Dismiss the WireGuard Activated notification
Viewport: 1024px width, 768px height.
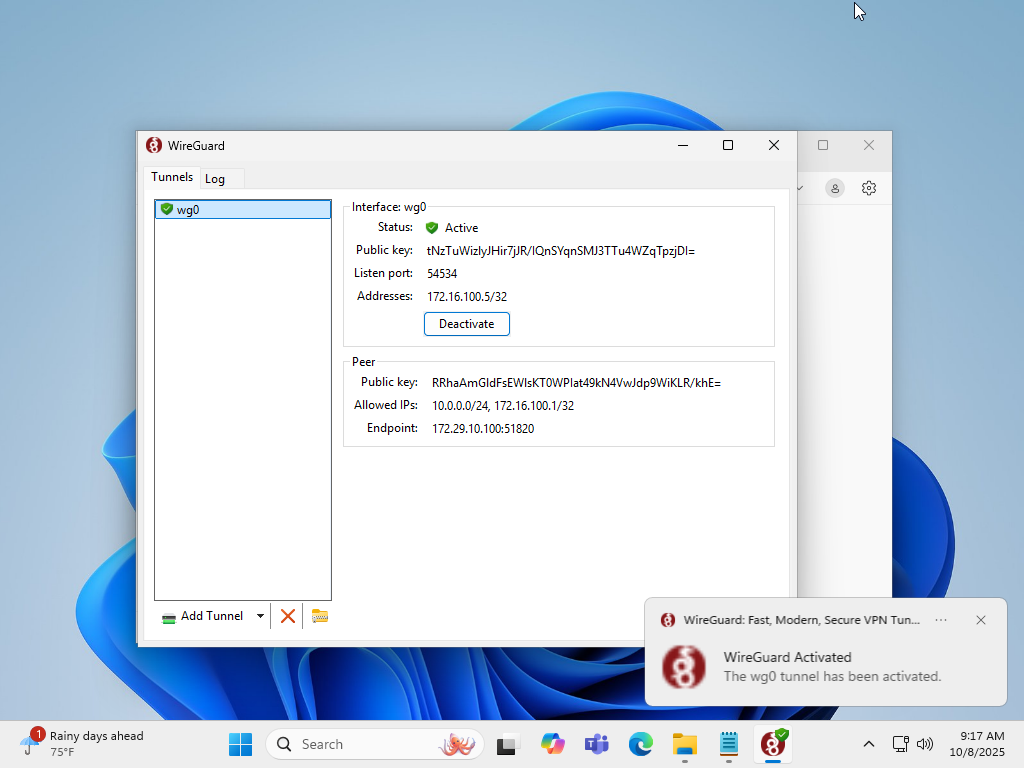[x=981, y=620]
